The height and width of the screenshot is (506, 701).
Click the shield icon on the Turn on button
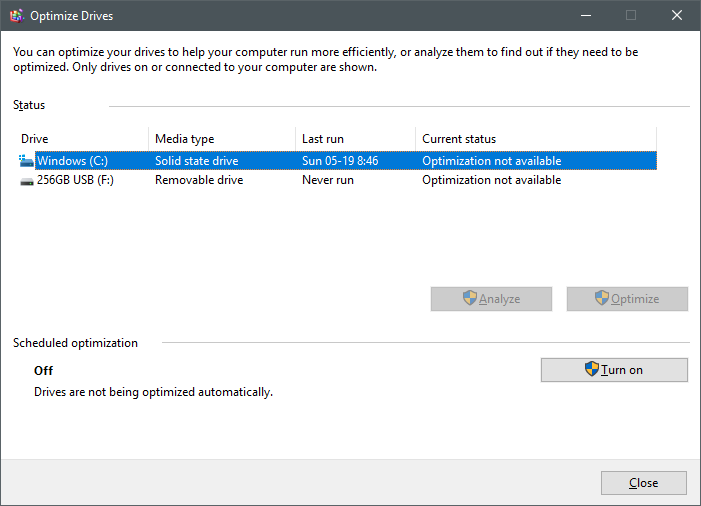(592, 369)
